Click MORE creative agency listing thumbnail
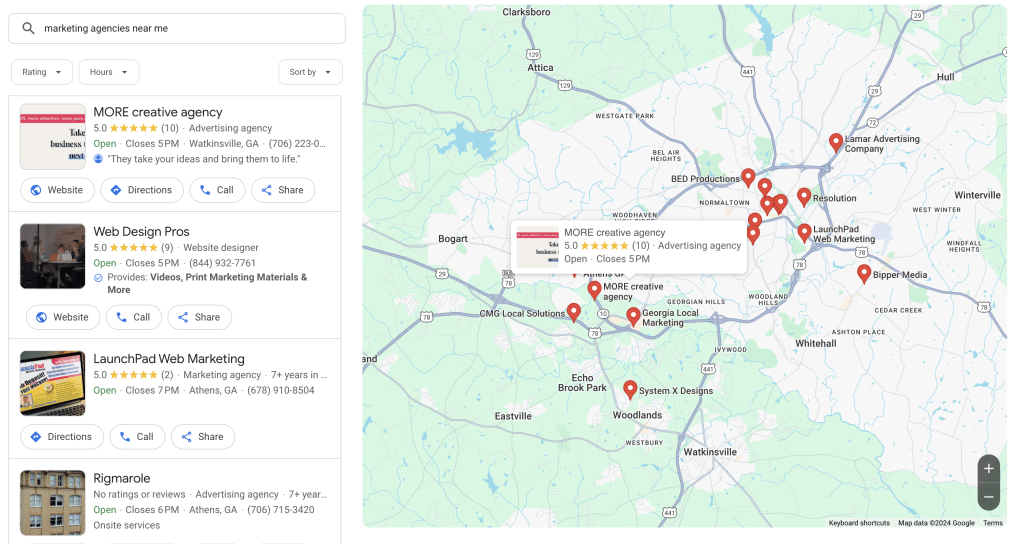This screenshot has width=1024, height=544. pyautogui.click(x=53, y=136)
